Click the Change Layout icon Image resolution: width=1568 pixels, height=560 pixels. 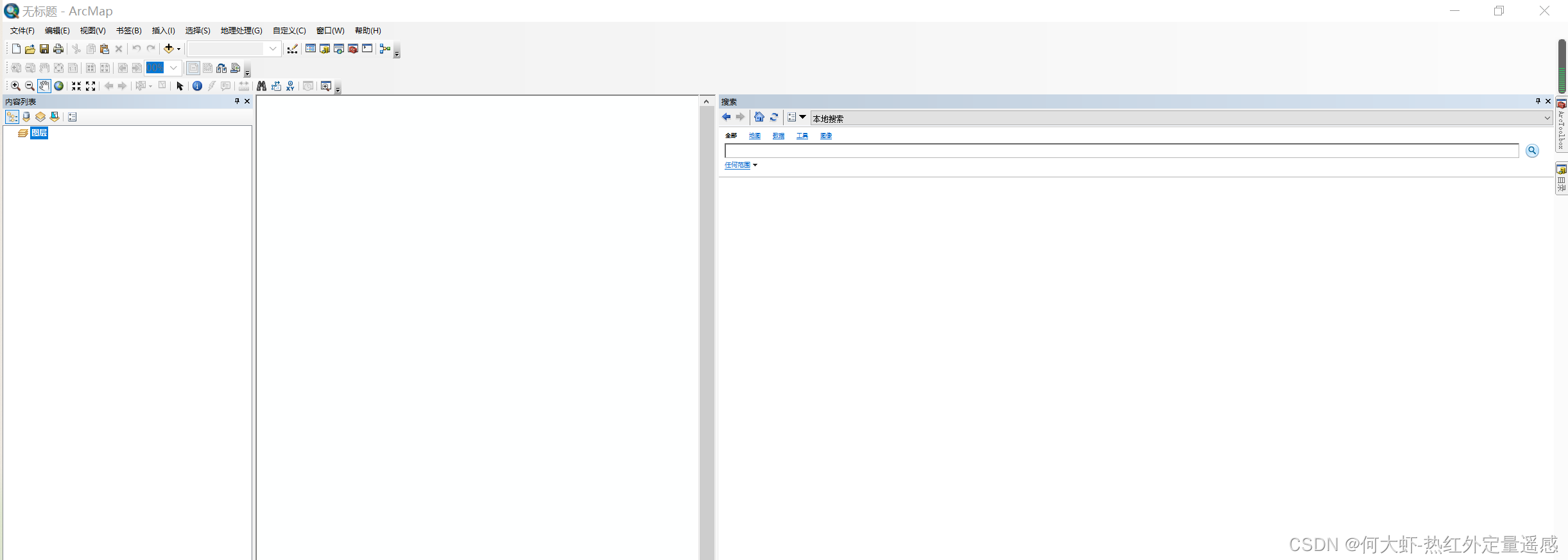[221, 68]
